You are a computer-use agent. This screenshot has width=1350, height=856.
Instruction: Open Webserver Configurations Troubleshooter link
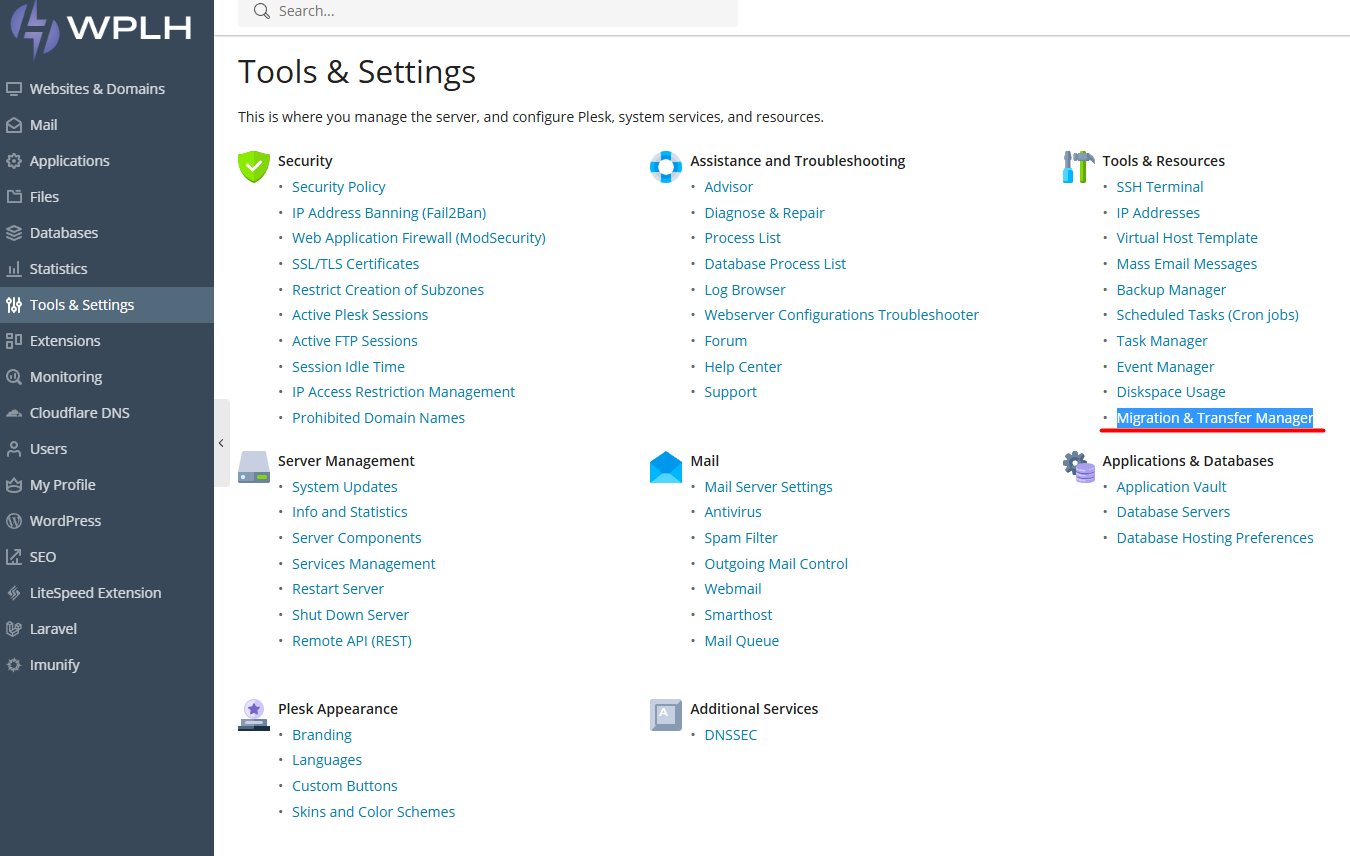841,315
